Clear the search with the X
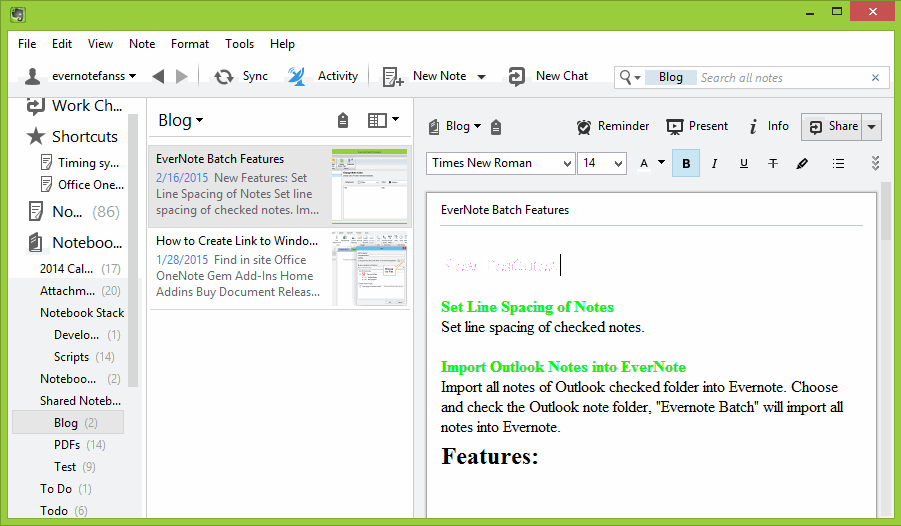 point(875,78)
